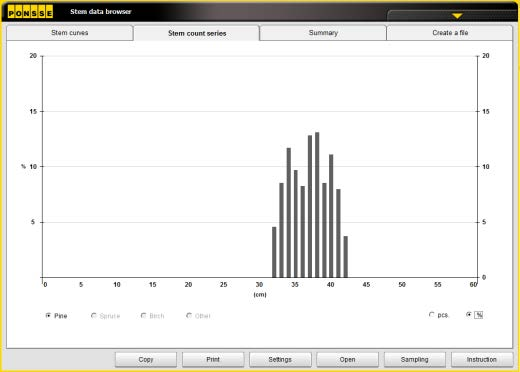Select the percent (%) display option
The image size is (520, 372).
click(469, 315)
